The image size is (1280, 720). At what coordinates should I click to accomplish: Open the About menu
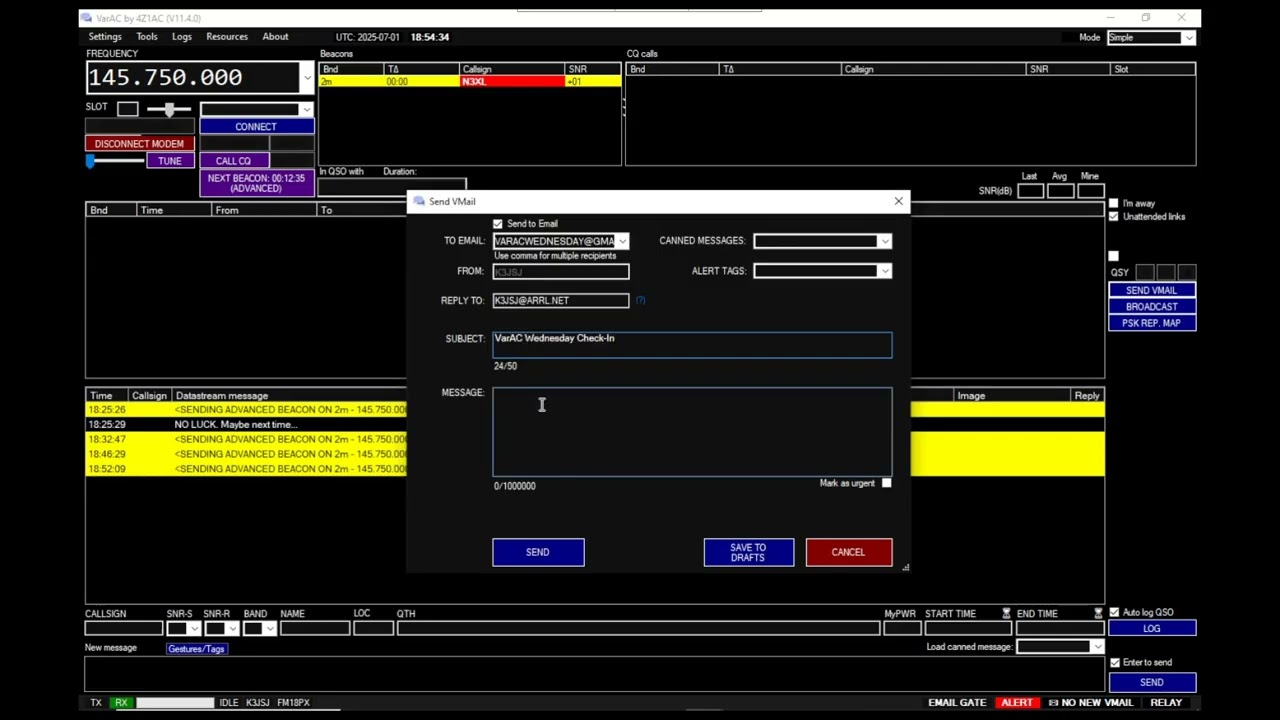pyautogui.click(x=275, y=37)
